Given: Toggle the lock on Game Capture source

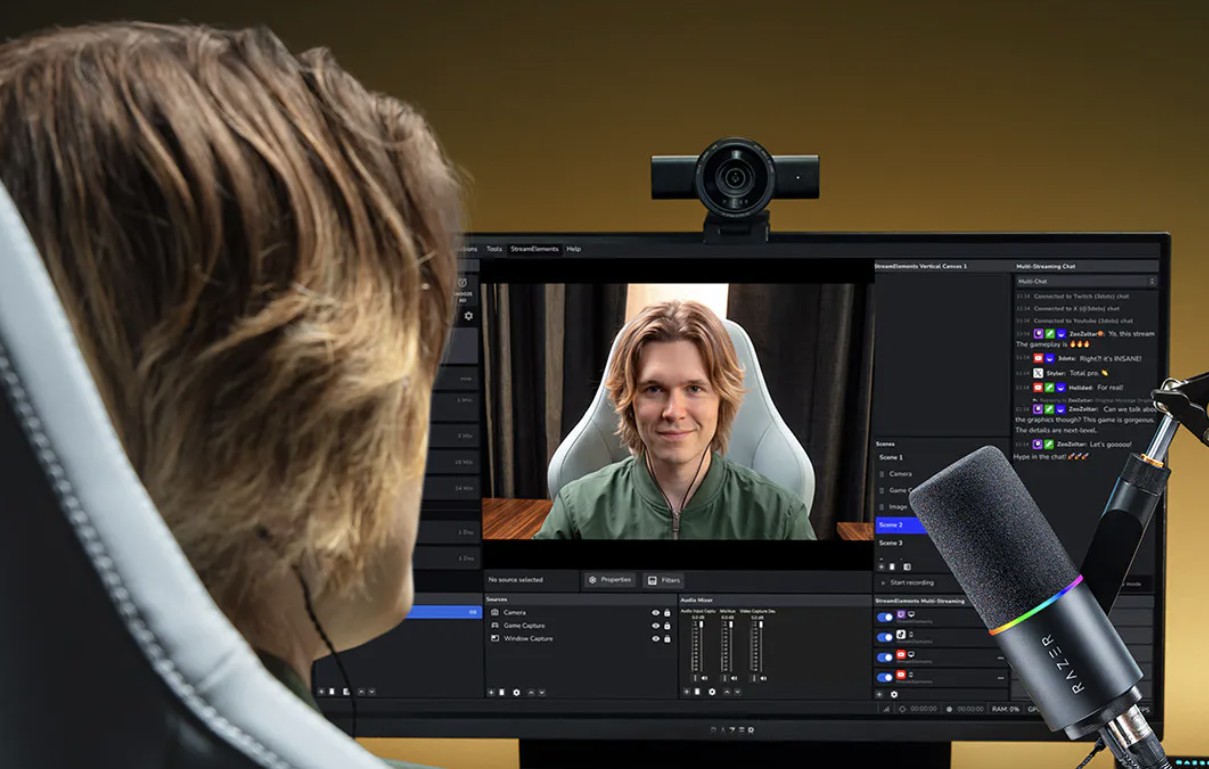Looking at the screenshot, I should pos(667,625).
